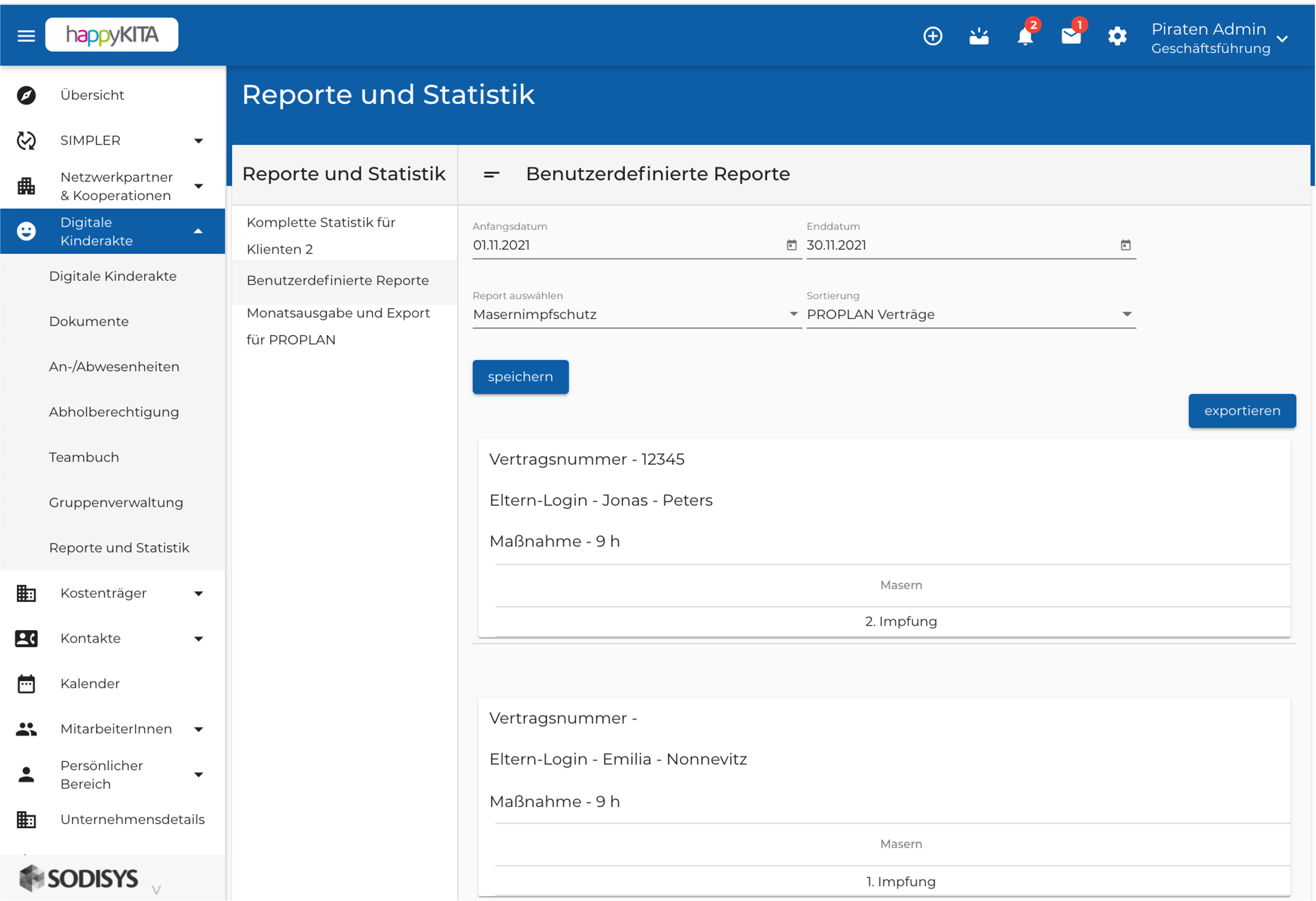
Task: Expand the SIMPLER menu arrow
Action: click(199, 140)
